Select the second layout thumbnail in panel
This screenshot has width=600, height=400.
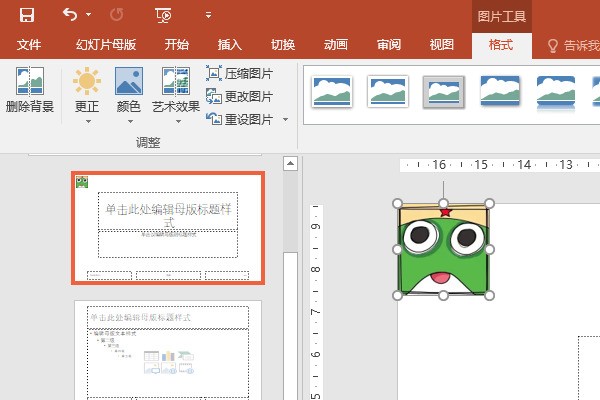point(168,350)
